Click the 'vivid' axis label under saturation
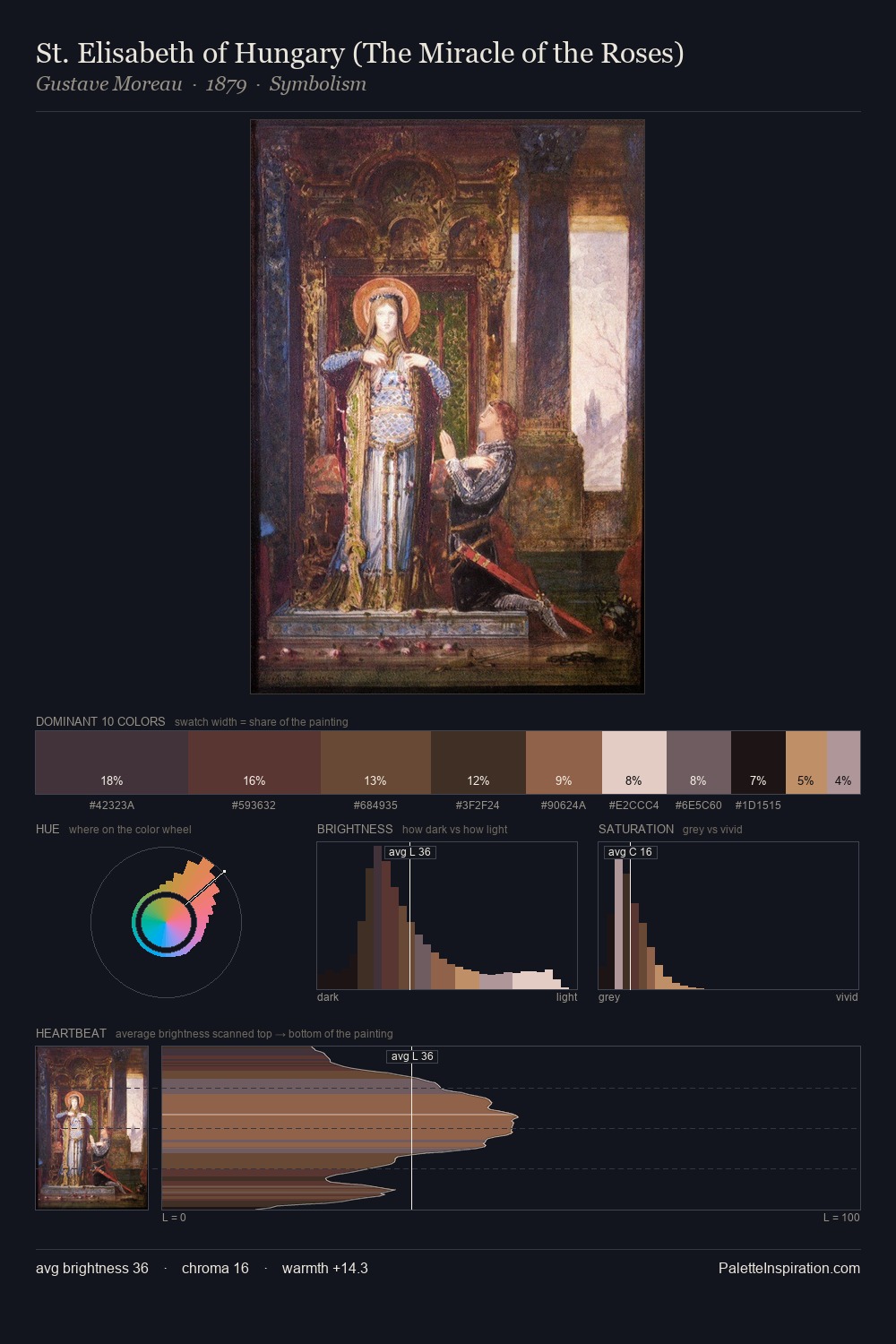 click(x=847, y=997)
